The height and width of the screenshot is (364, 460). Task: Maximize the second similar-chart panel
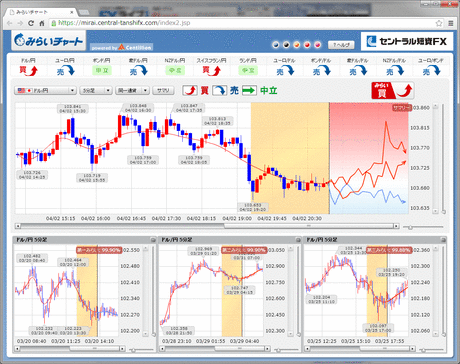coord(298,240)
